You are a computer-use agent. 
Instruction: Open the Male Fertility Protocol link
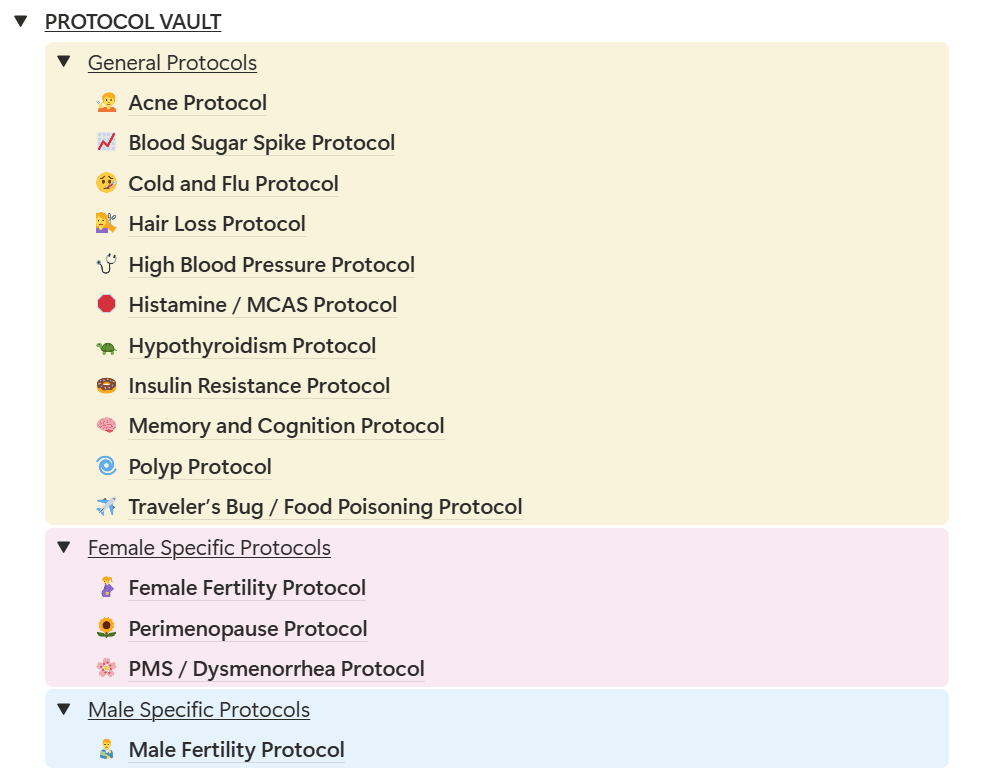click(236, 750)
